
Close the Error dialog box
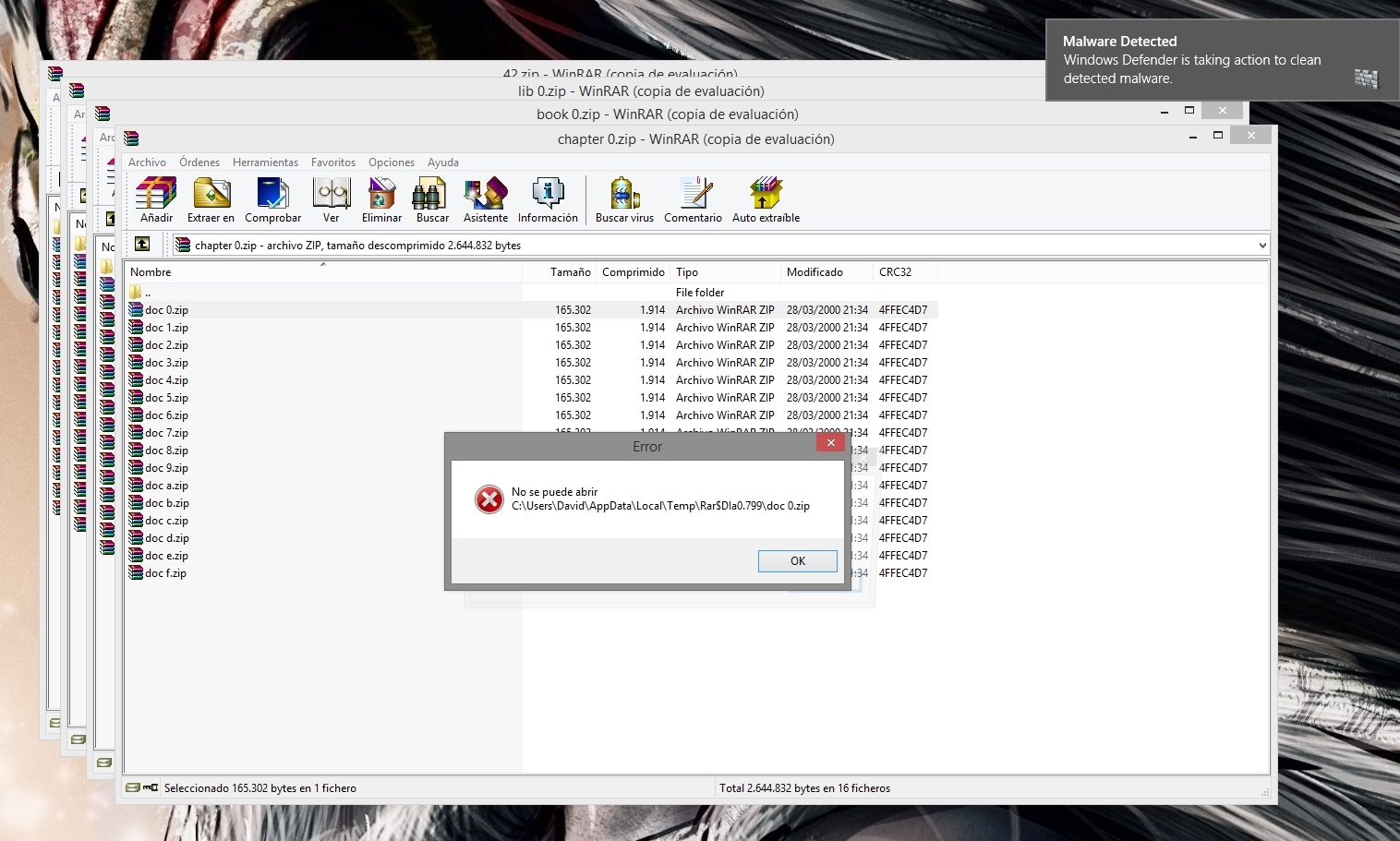(x=830, y=443)
